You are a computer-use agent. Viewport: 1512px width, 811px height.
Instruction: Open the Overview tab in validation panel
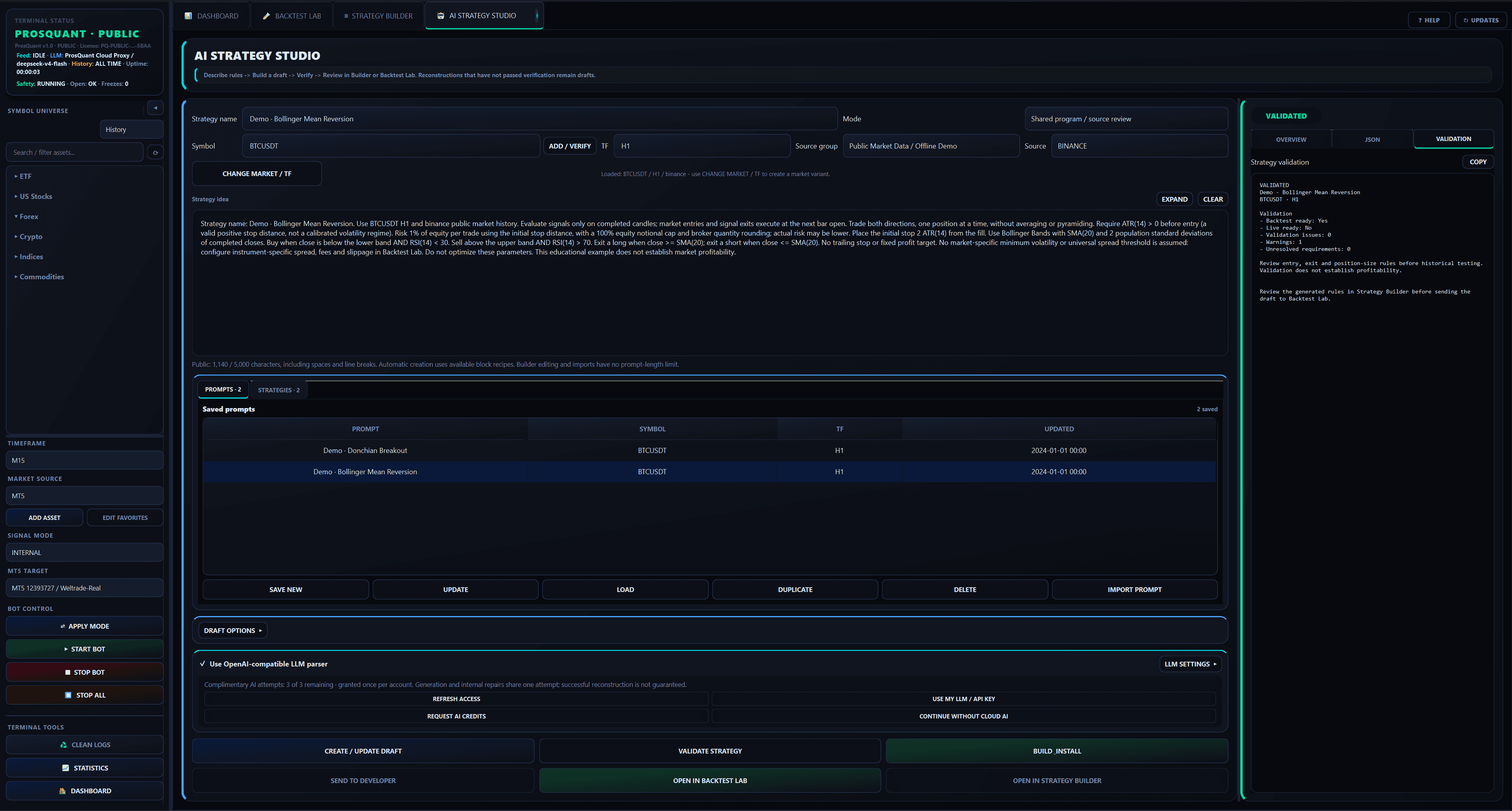coord(1291,139)
